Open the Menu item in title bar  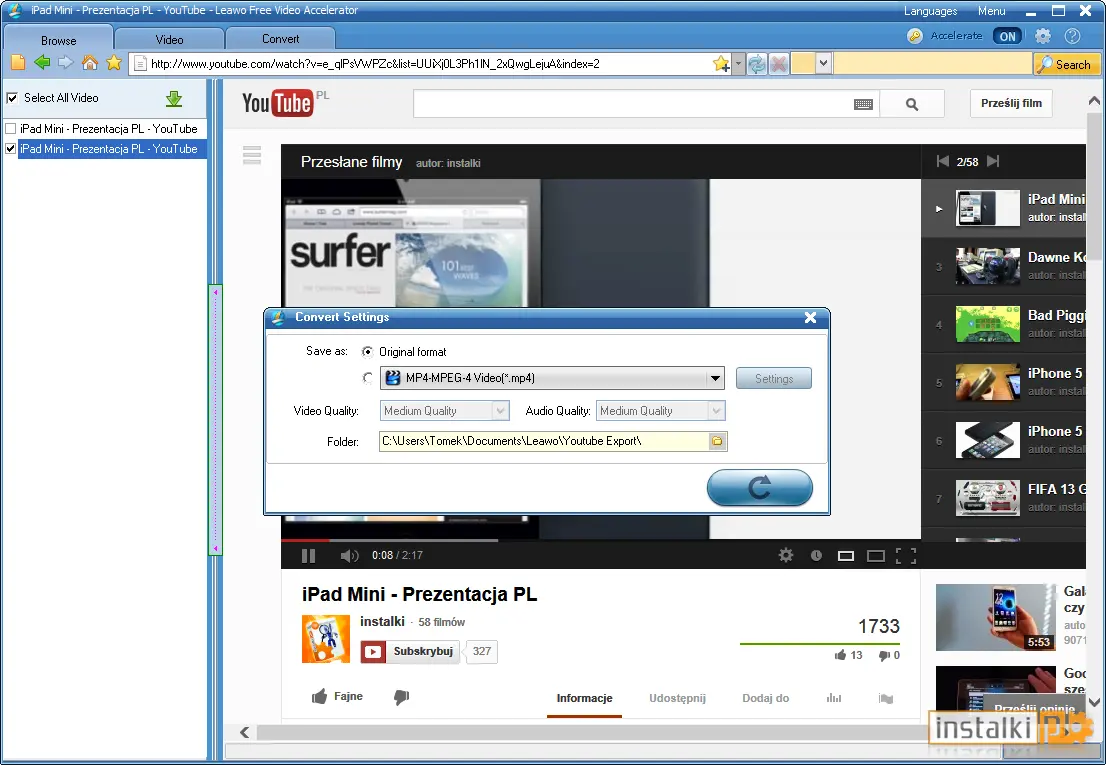tap(991, 11)
